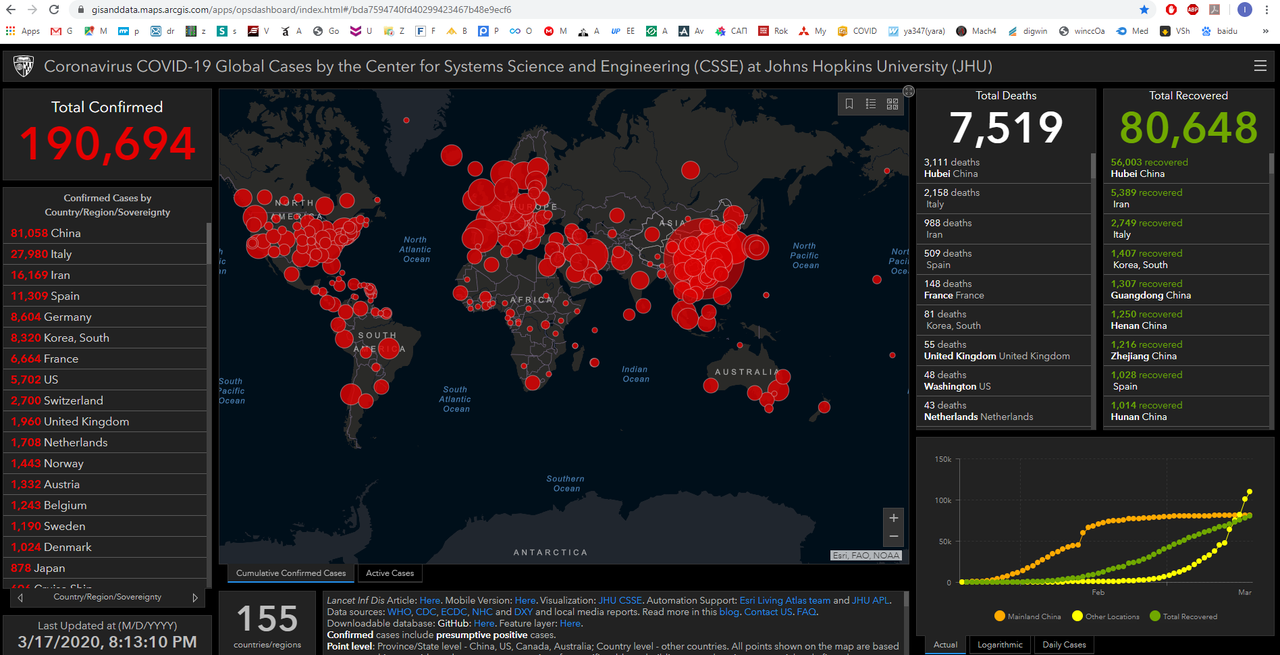This screenshot has height=655, width=1280.
Task: Select the Daily Cases chart tab
Action: pos(1064,645)
